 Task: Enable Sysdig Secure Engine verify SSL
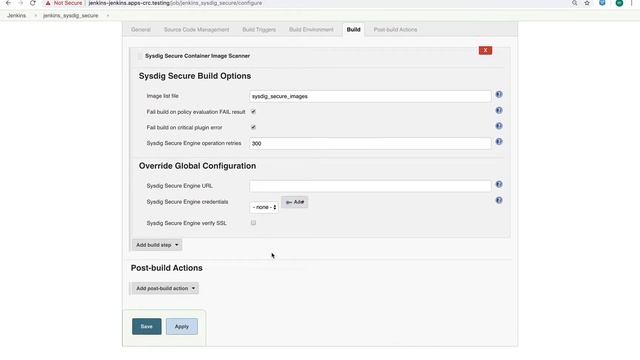pos(253,222)
